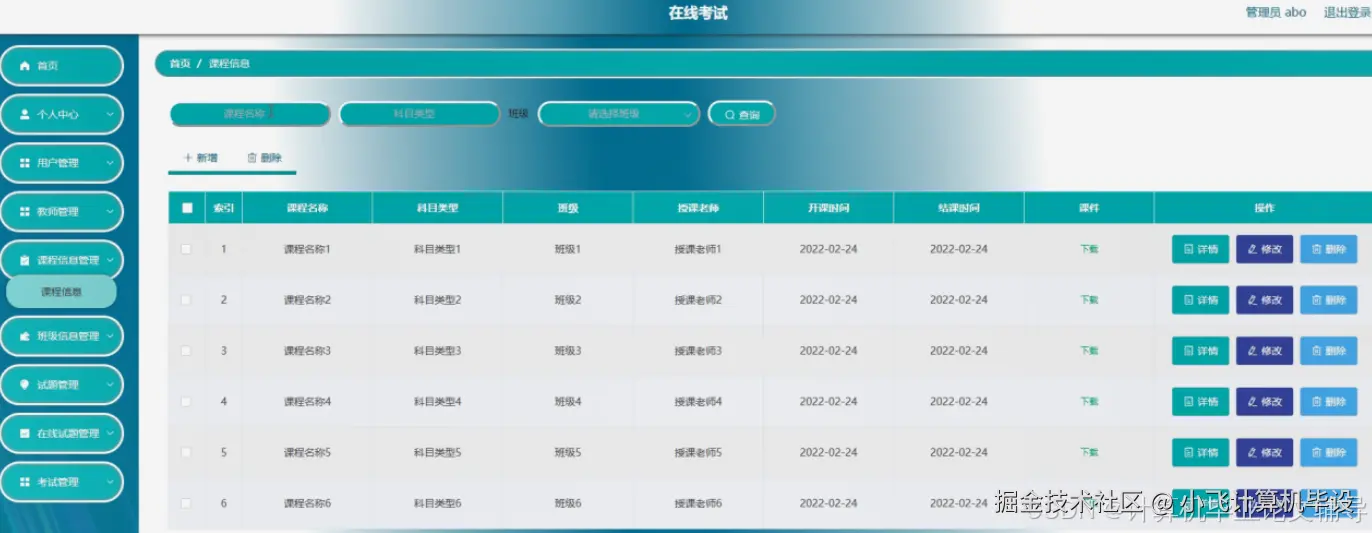Tick the checkbox for row 课程名称3

point(186,351)
